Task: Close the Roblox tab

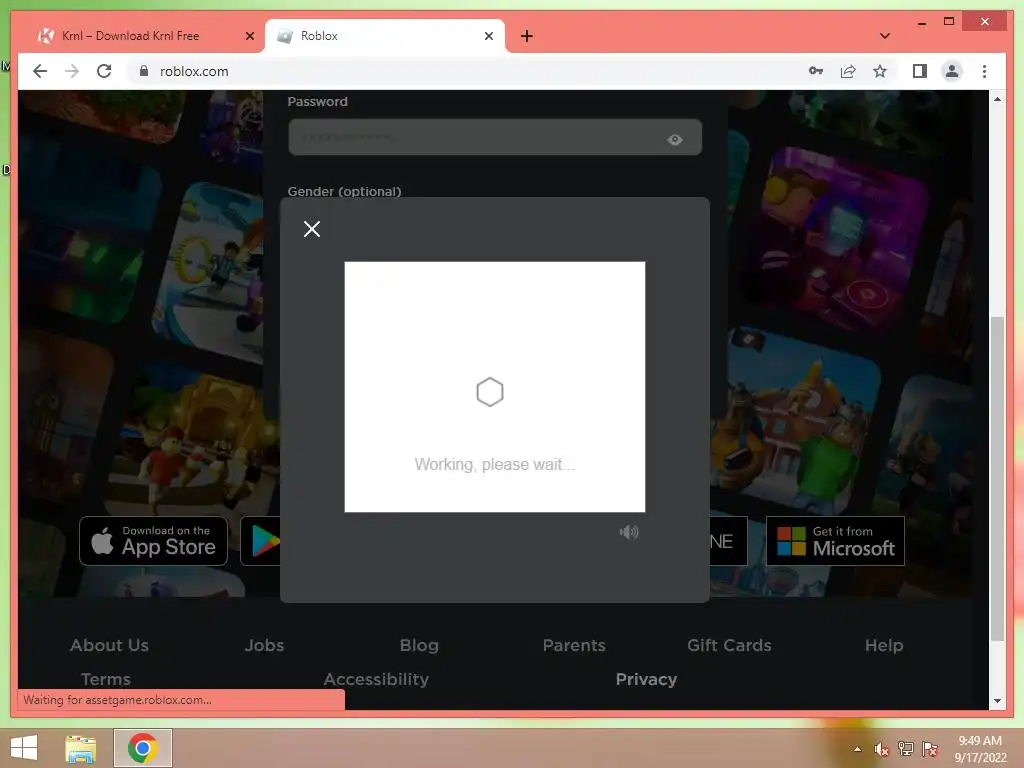Action: [x=488, y=36]
